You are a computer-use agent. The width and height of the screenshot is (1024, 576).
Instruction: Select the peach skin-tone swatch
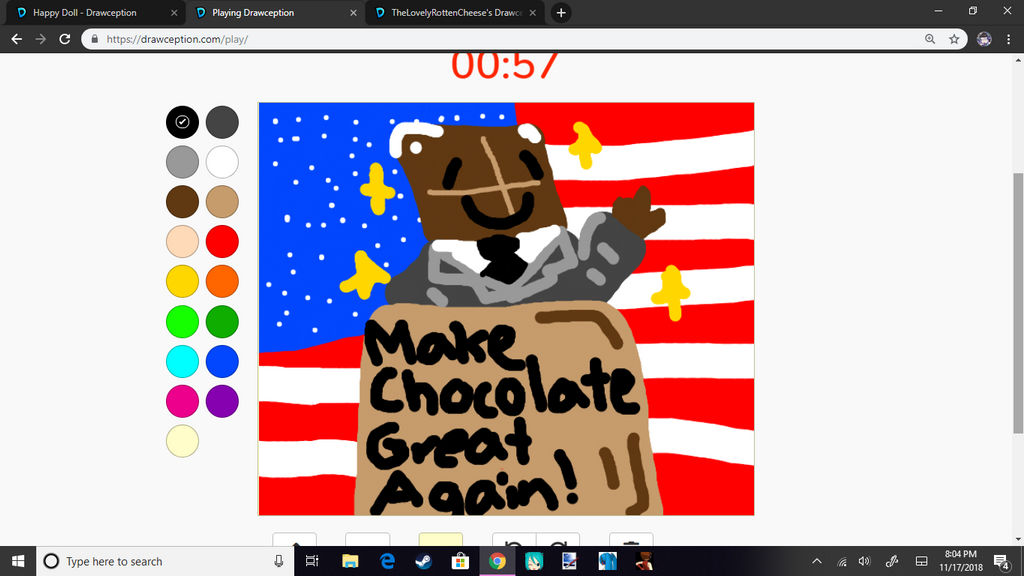(182, 242)
